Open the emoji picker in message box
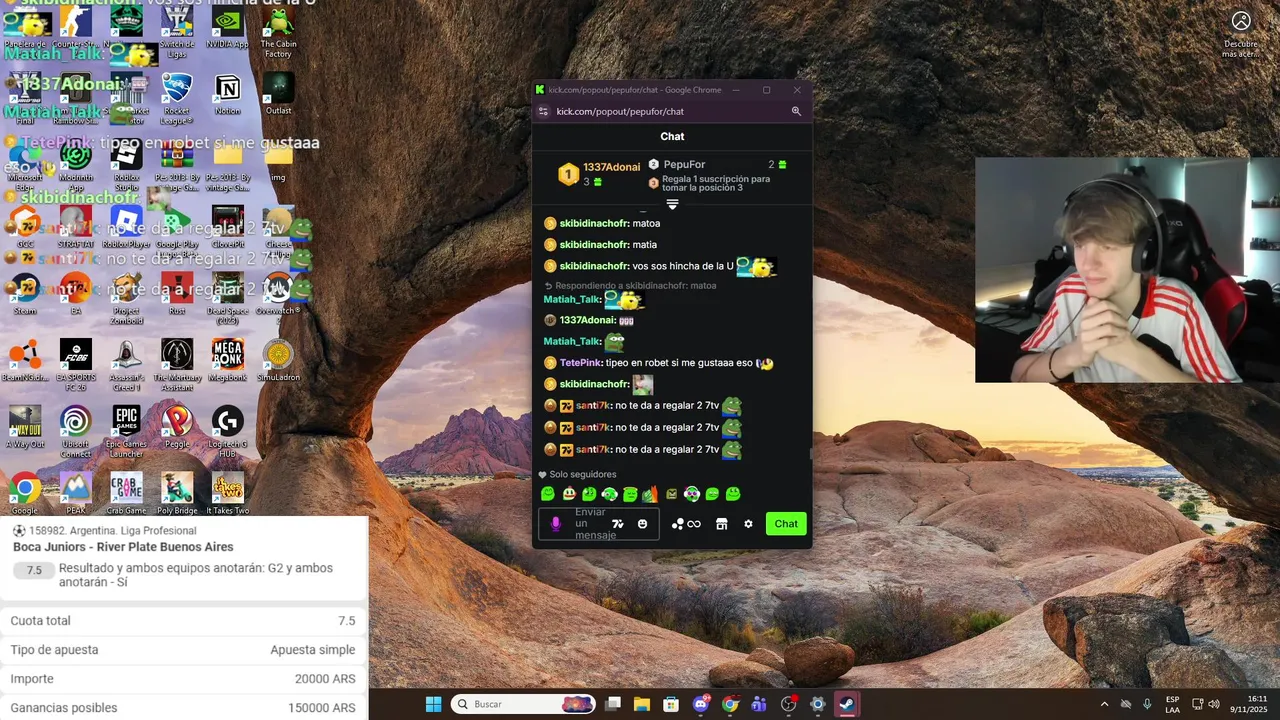 point(642,524)
